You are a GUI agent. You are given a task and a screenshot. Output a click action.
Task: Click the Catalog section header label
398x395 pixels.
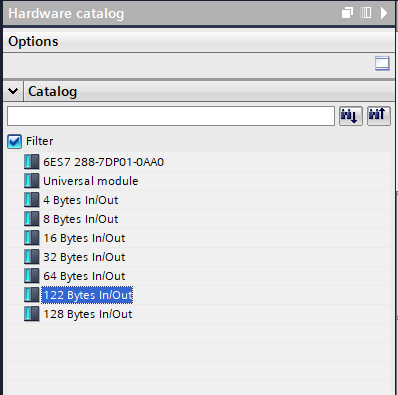(53, 91)
